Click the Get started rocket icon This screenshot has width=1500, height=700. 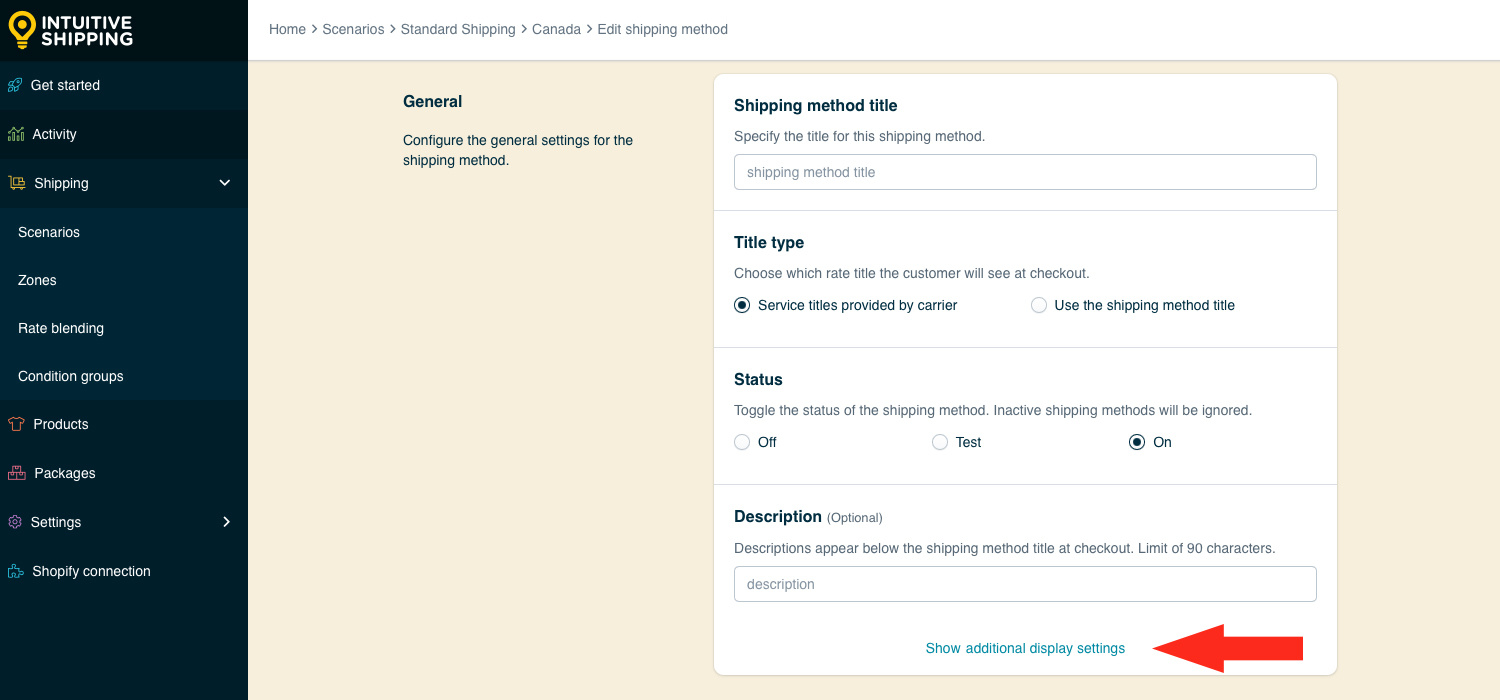click(15, 85)
